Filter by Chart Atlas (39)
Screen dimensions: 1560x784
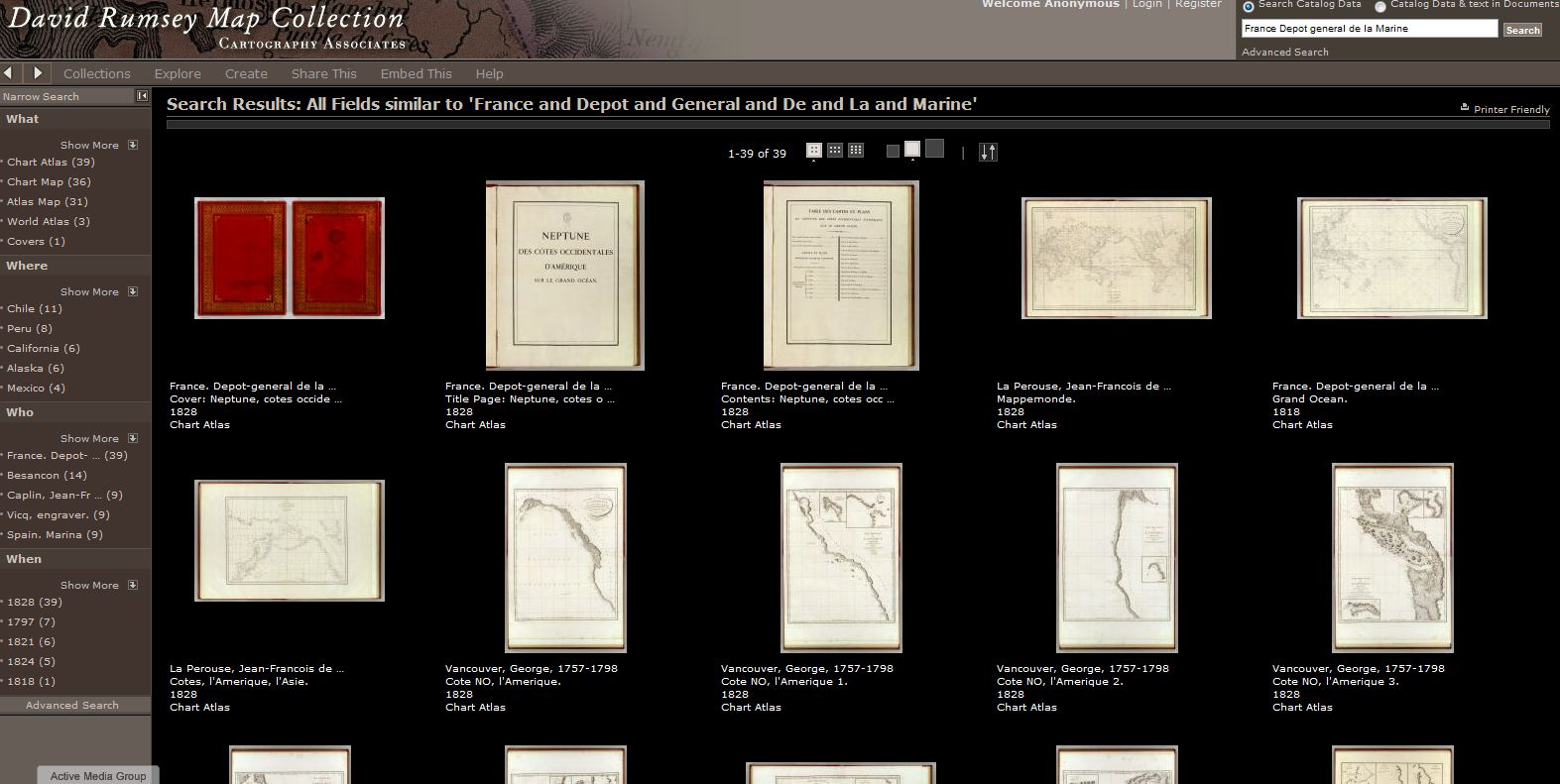51,162
